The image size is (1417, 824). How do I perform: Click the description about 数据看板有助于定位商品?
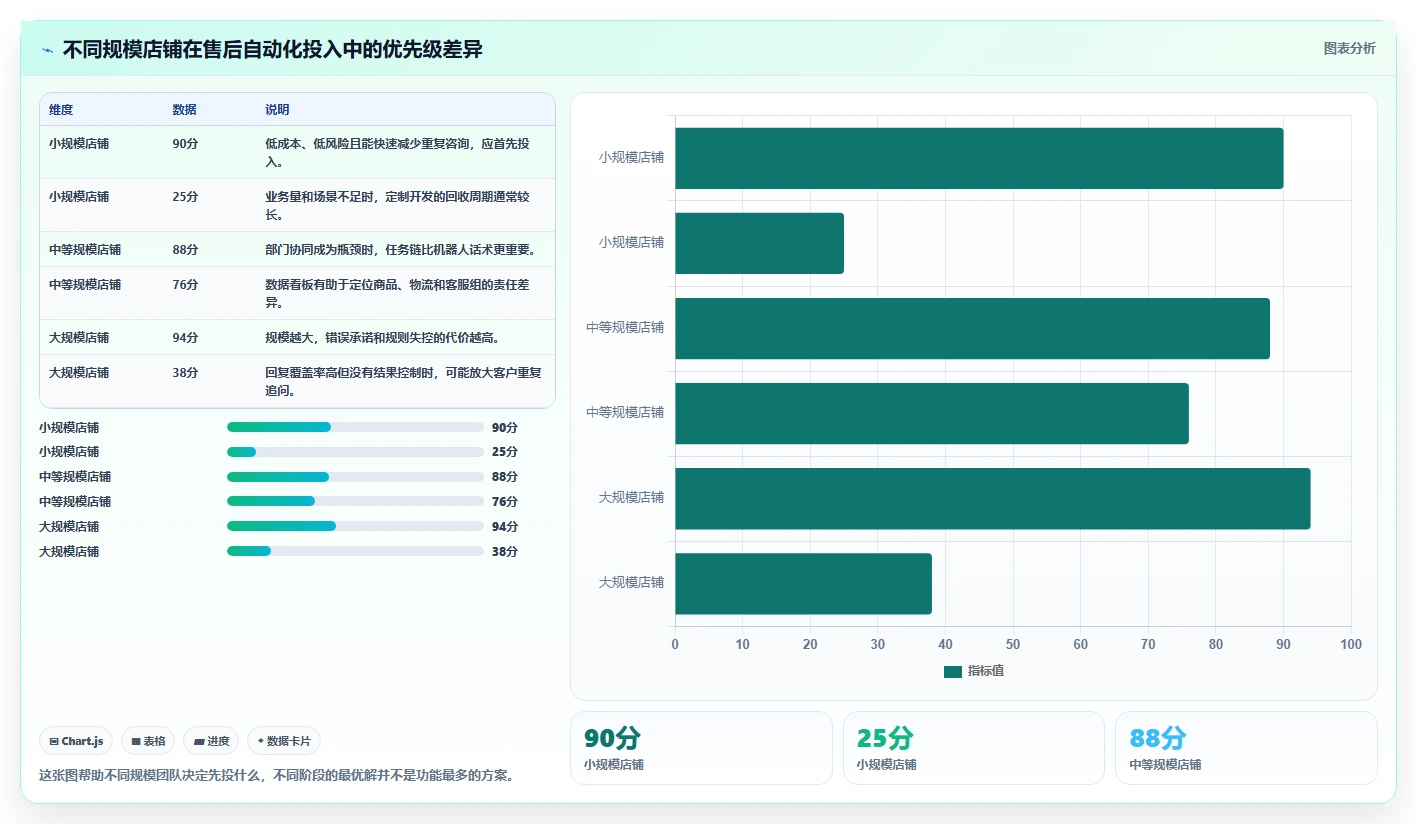[x=399, y=293]
